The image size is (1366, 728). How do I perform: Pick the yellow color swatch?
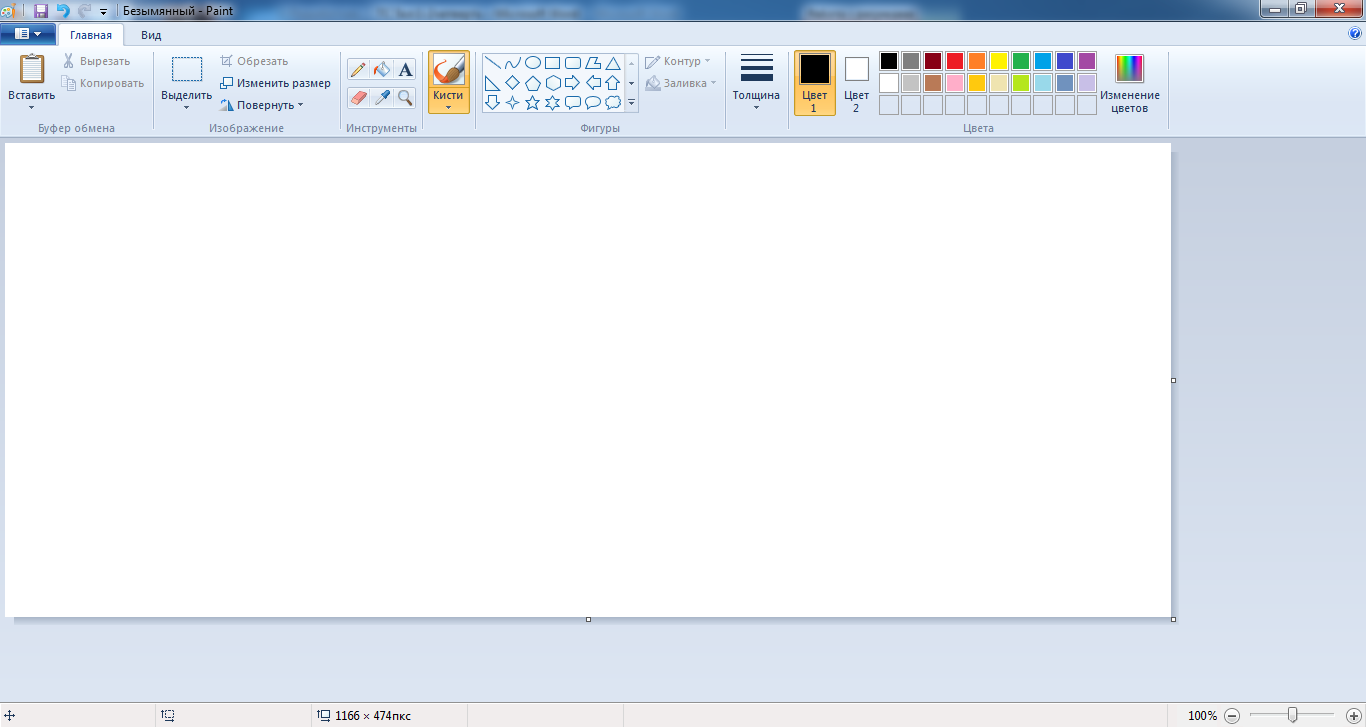point(998,61)
